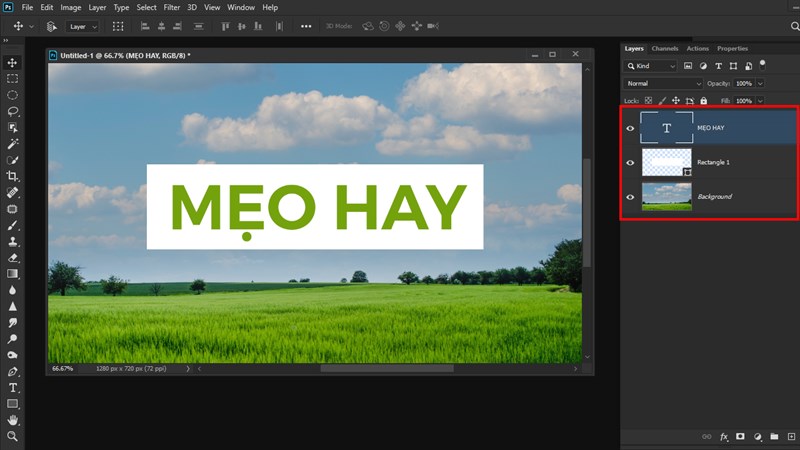Select the Dodge tool
Image resolution: width=800 pixels, height=450 pixels.
[12, 339]
